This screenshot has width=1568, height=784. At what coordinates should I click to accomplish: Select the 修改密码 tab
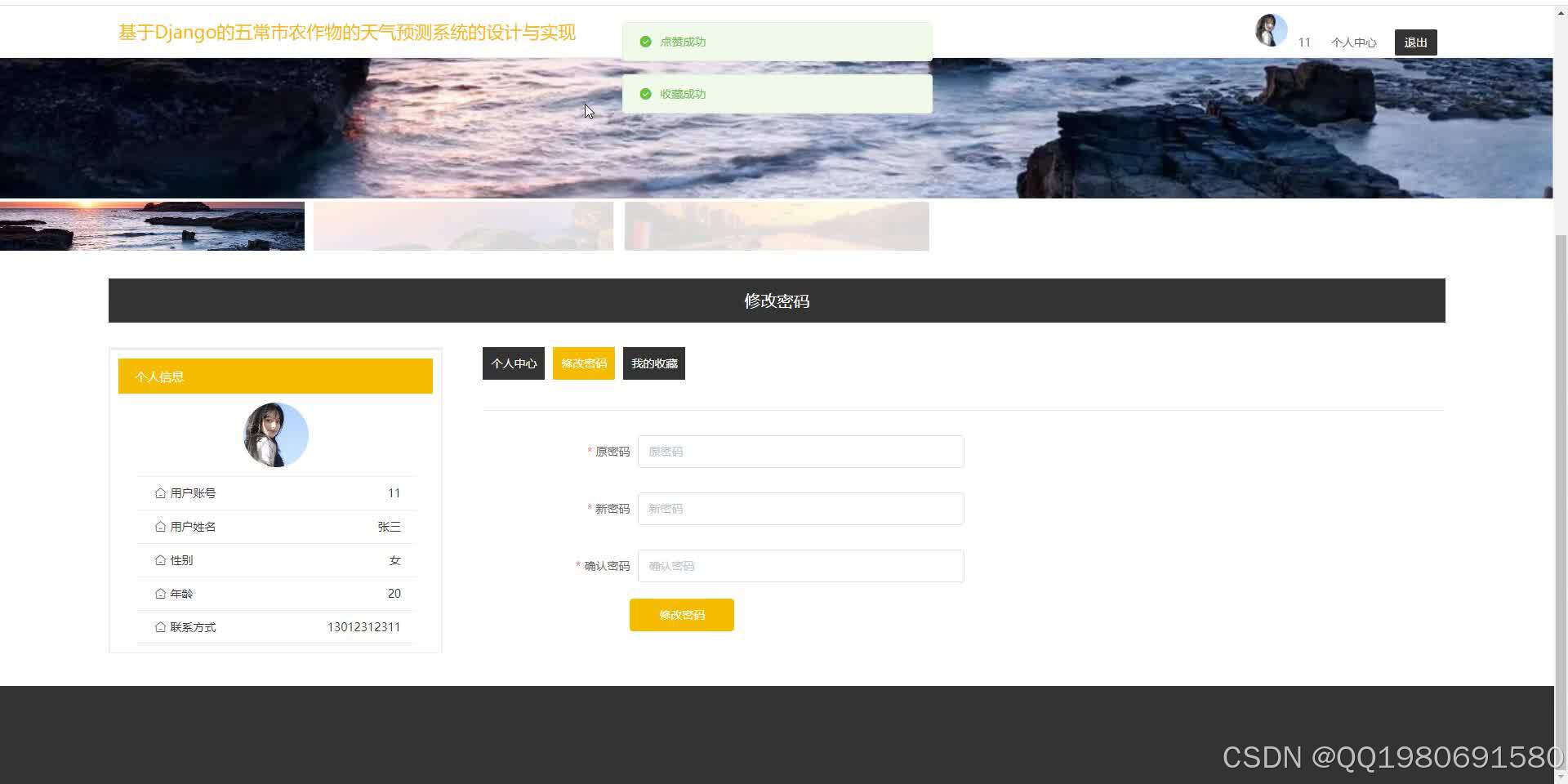click(584, 363)
